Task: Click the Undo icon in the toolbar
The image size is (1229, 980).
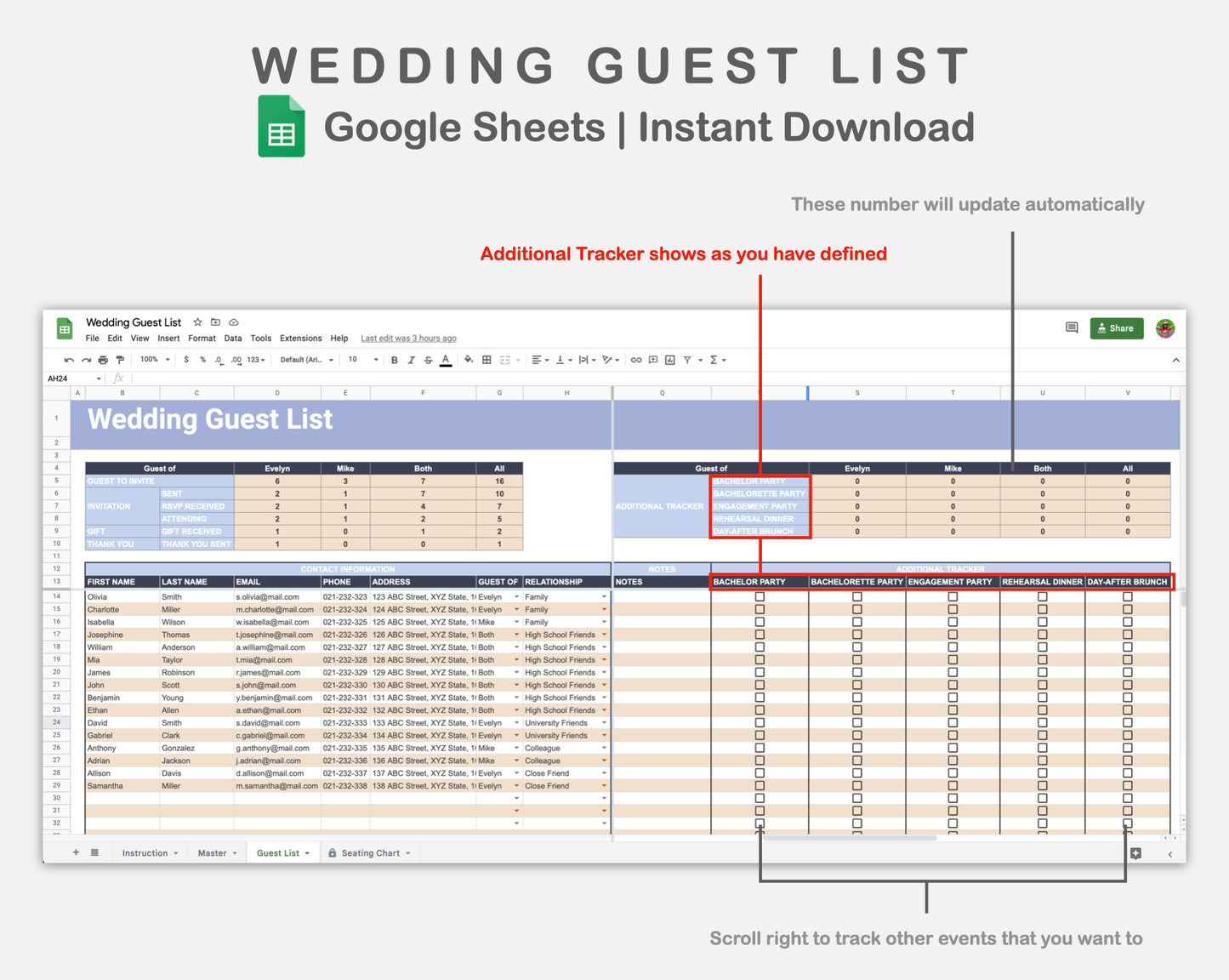Action: point(70,359)
